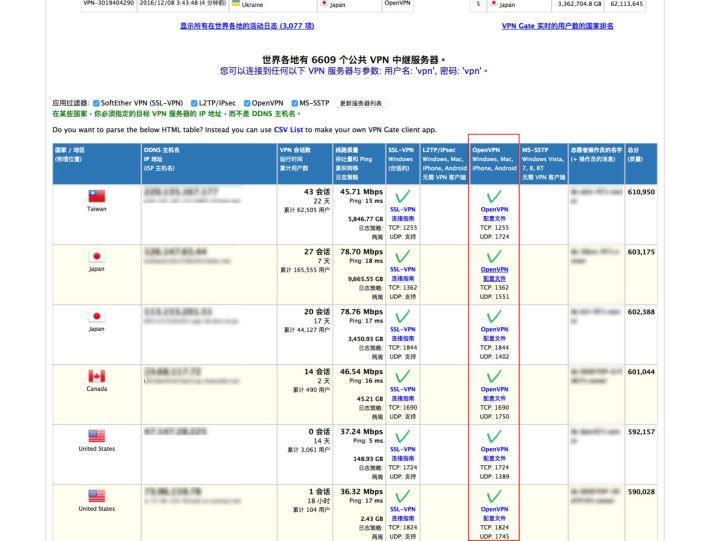
Task: Open SSL-VPN connect guide in Taiwan row
Action: coord(403,214)
